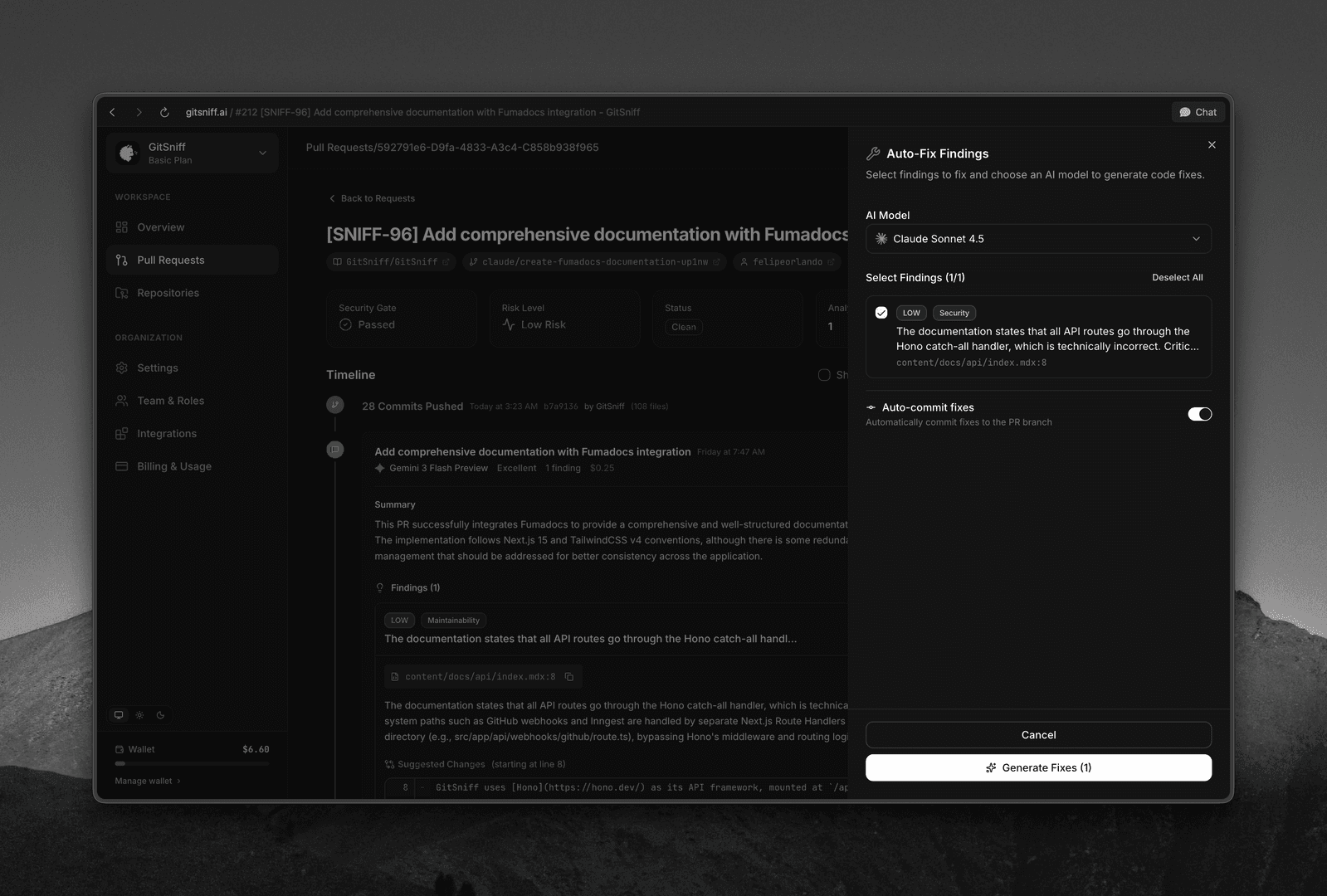Screen dimensions: 1327x896
Task: Click the LOW tag in timeline finding
Action: click(x=399, y=620)
